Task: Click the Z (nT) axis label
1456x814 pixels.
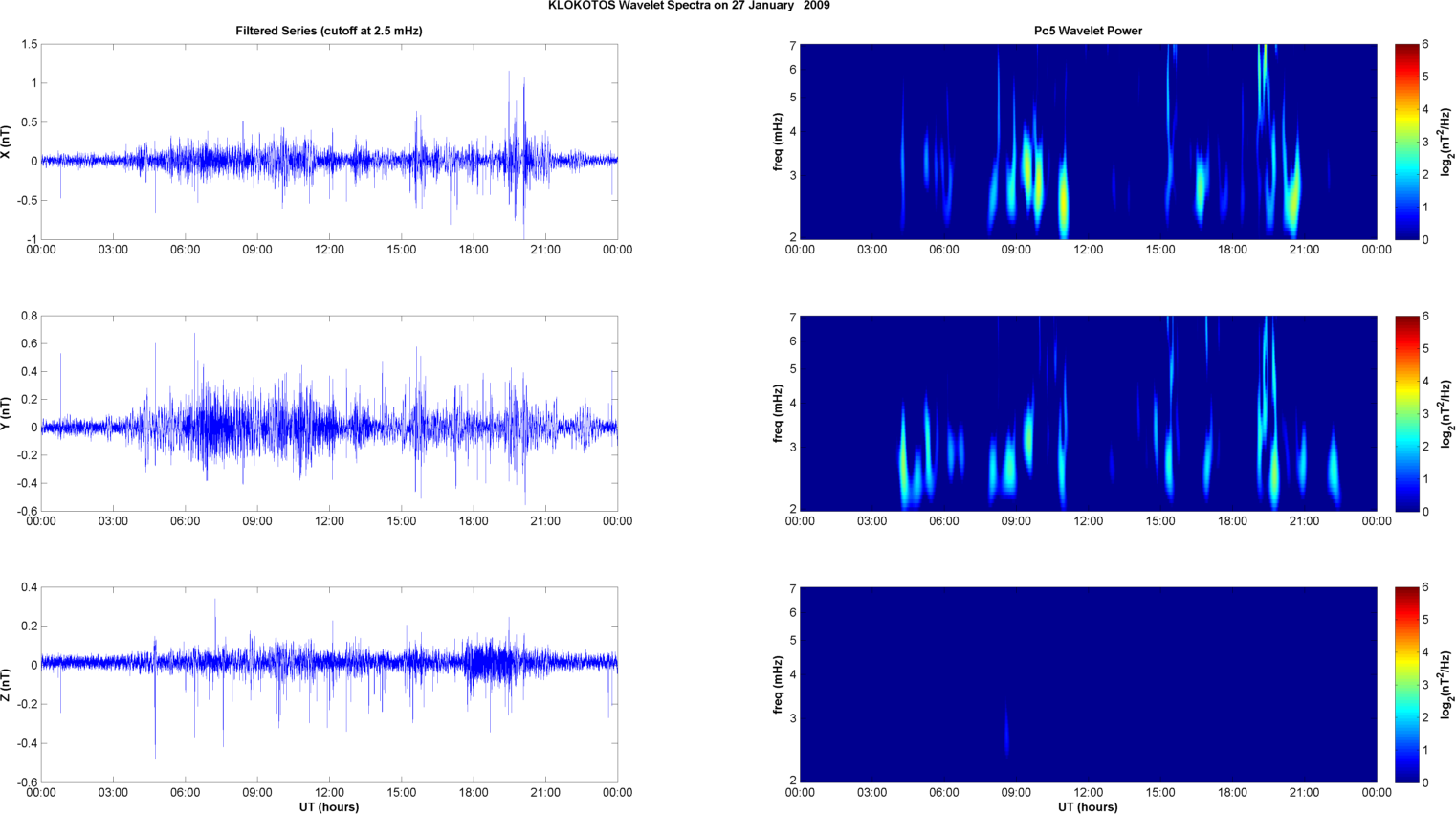Action: [x=7, y=685]
